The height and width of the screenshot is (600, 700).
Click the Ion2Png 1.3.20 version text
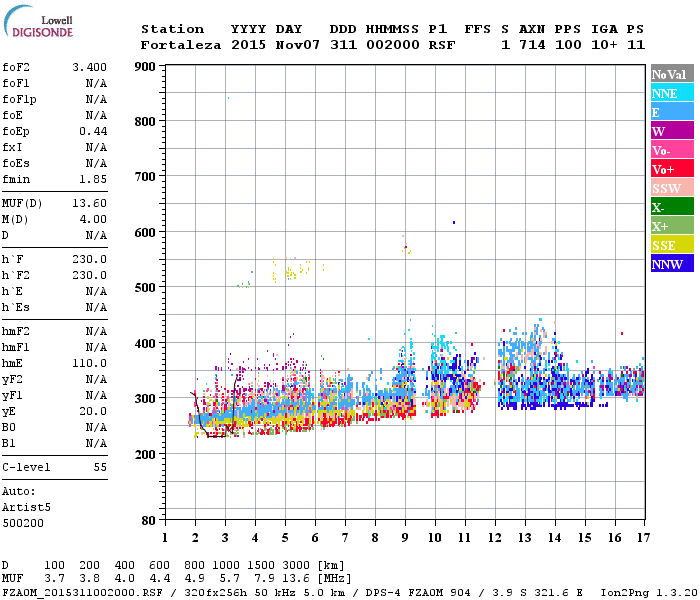(x=649, y=593)
